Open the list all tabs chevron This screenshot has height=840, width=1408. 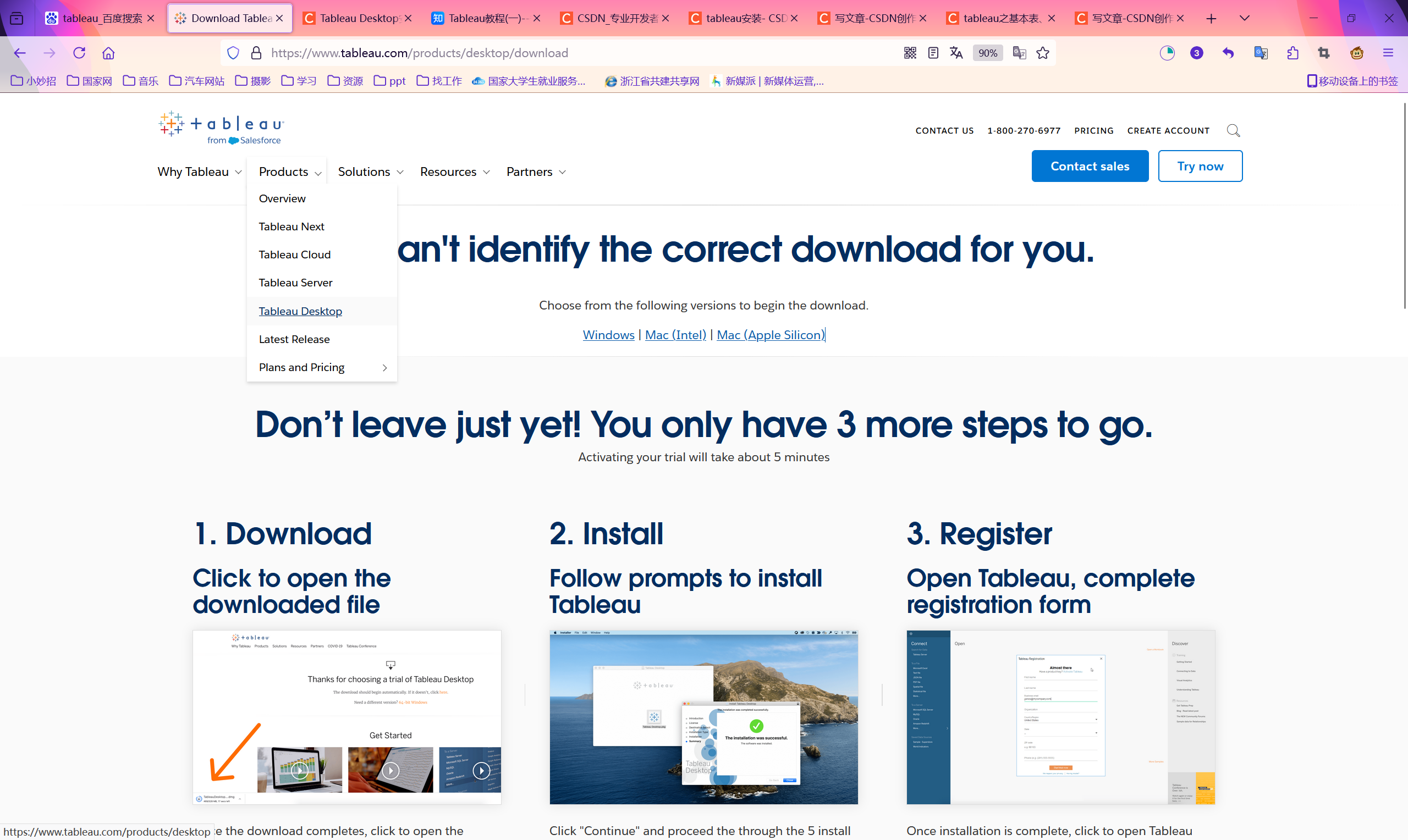1245,18
